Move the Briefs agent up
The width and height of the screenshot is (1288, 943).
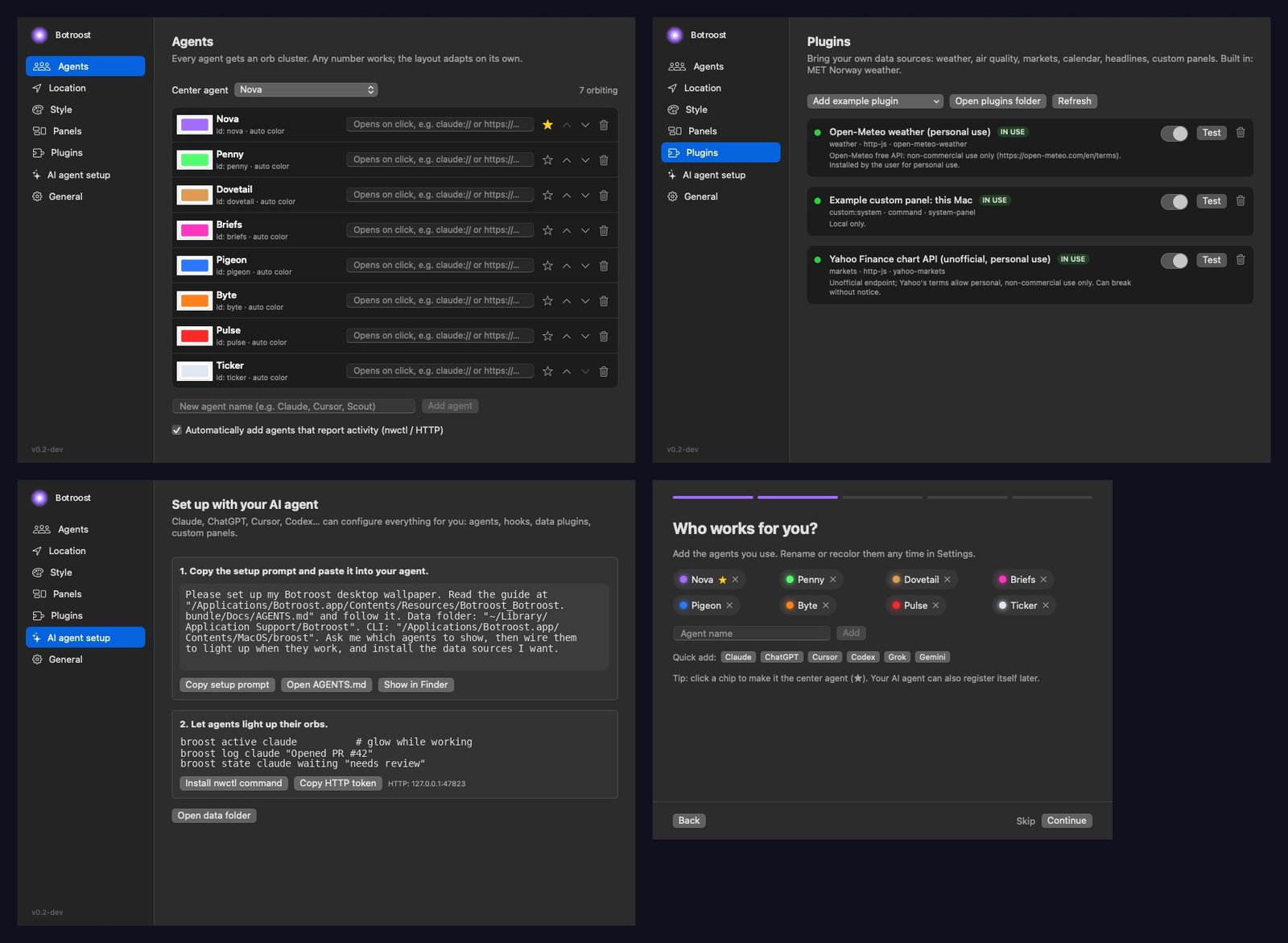point(567,230)
